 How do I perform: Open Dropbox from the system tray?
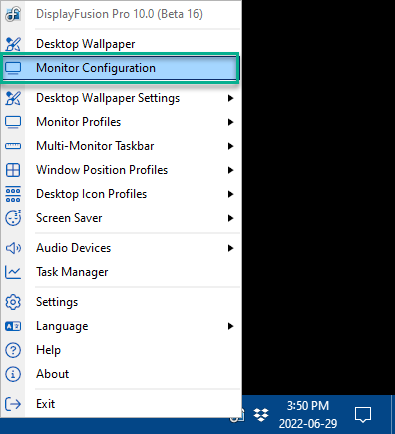261,415
